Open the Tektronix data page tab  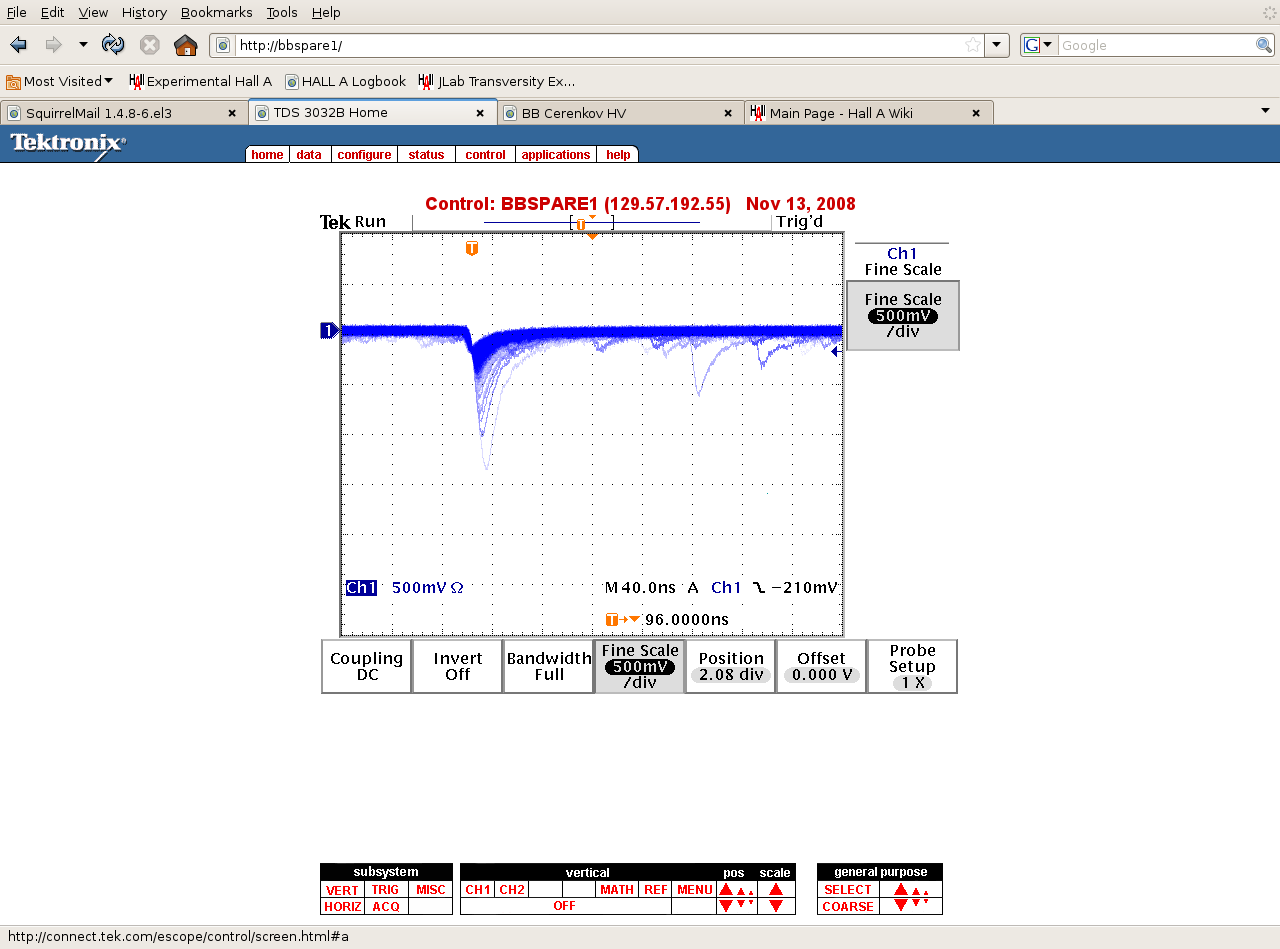(x=309, y=155)
